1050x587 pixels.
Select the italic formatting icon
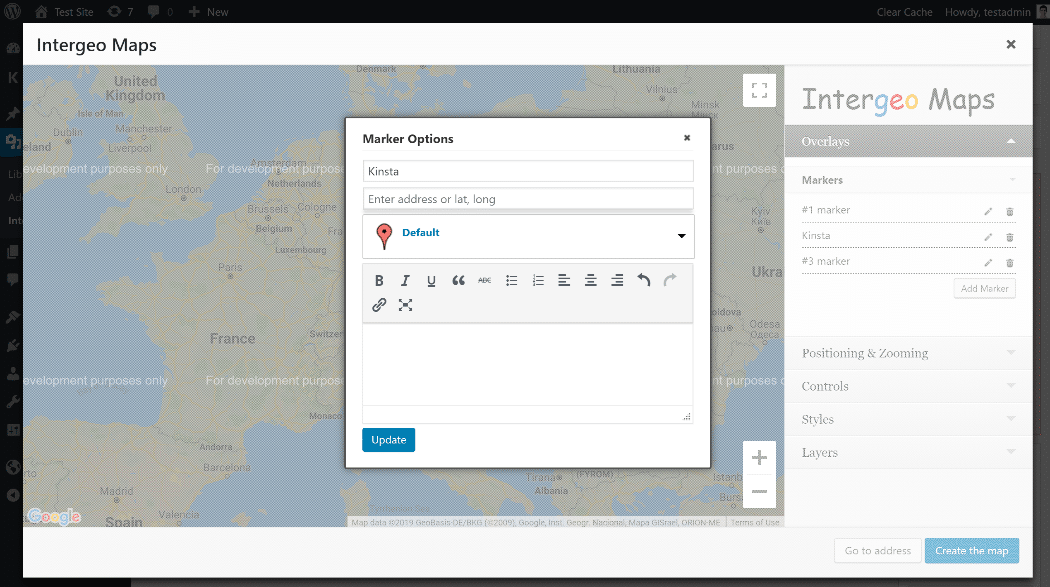pos(405,280)
